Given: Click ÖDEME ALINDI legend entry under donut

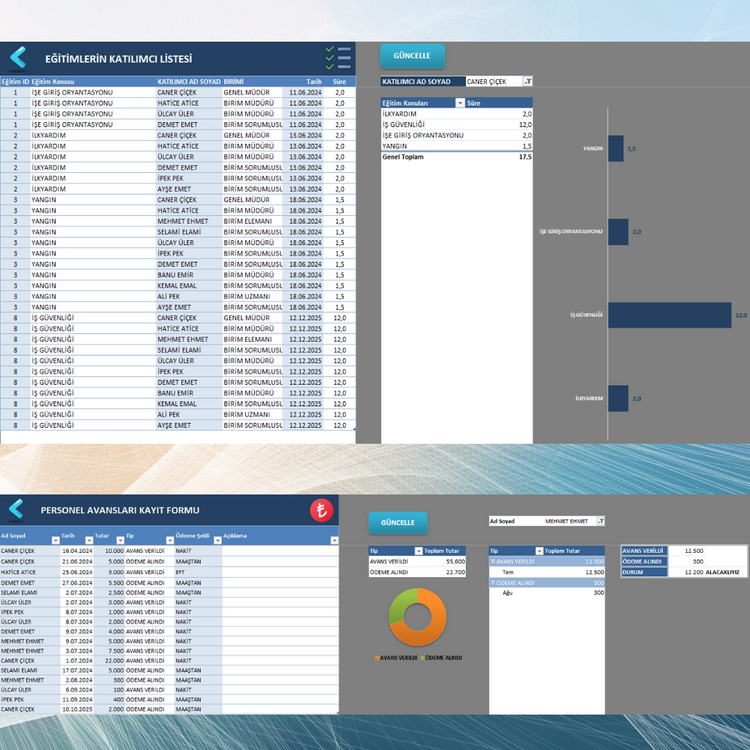Looking at the screenshot, I should point(441,658).
